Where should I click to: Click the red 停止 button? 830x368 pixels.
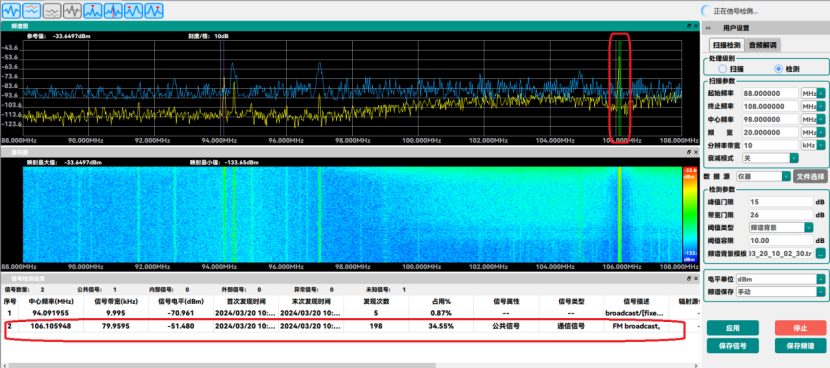800,328
